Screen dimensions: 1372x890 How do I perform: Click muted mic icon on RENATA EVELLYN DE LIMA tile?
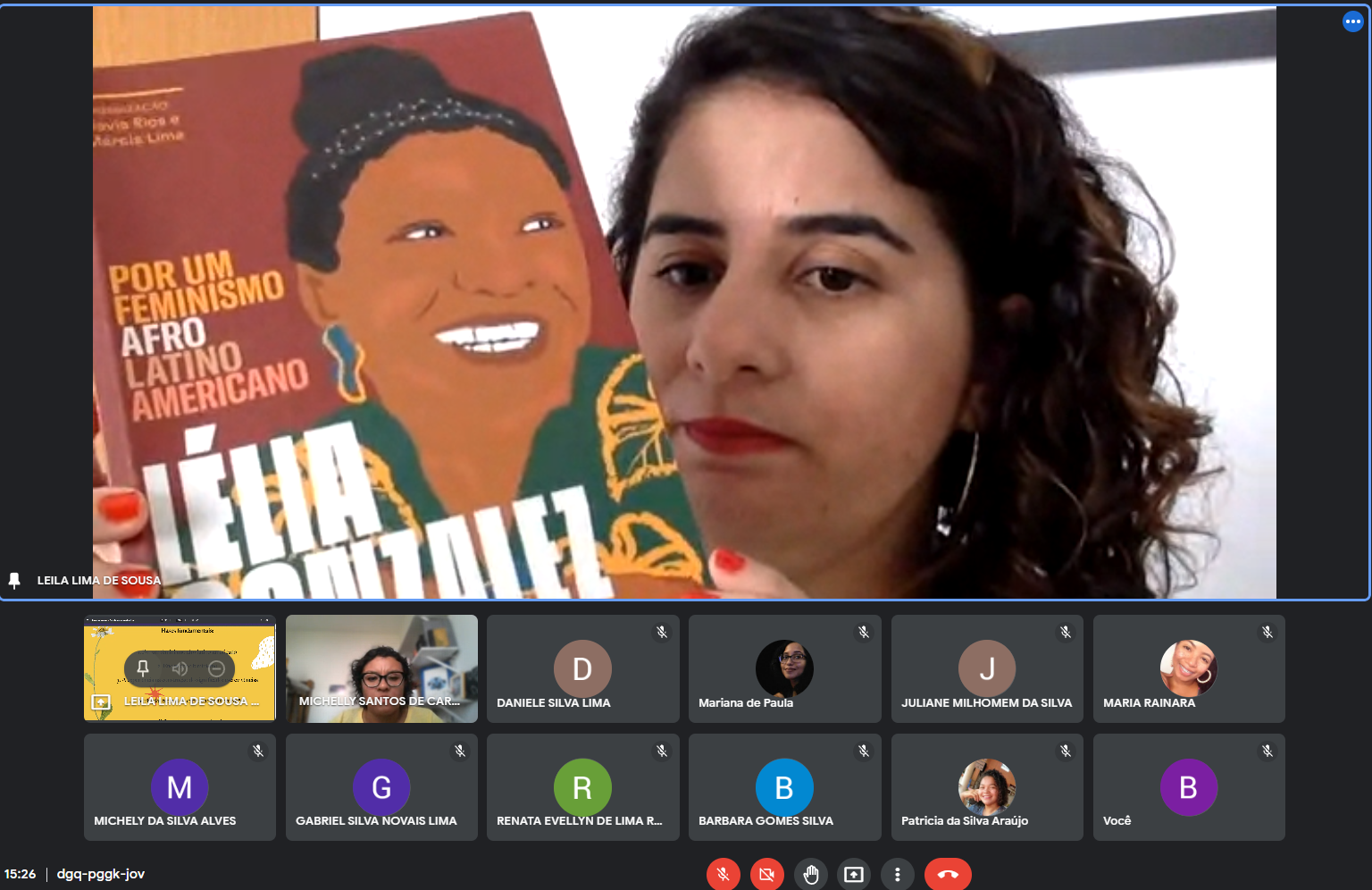tap(662, 751)
